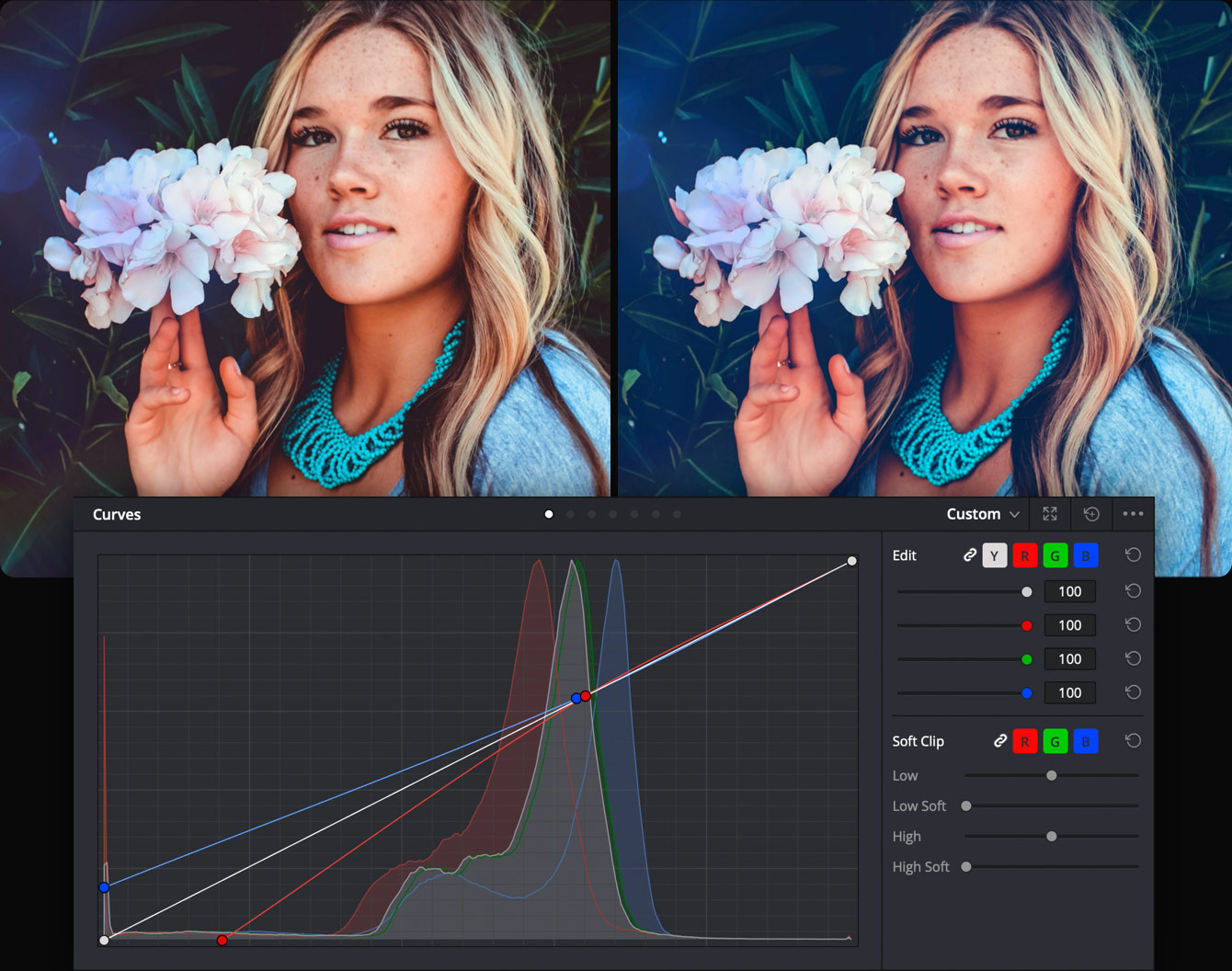Toggle the Soft Clip link icon

click(999, 741)
